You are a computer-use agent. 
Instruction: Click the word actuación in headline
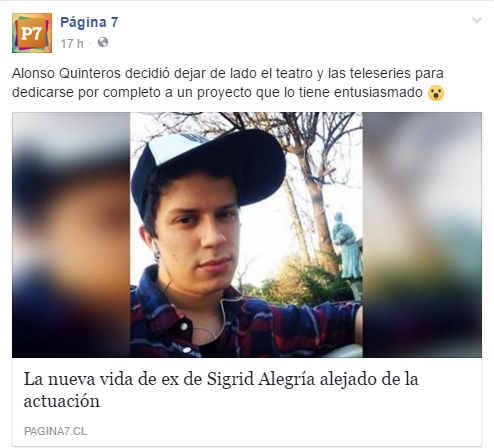click(x=62, y=401)
